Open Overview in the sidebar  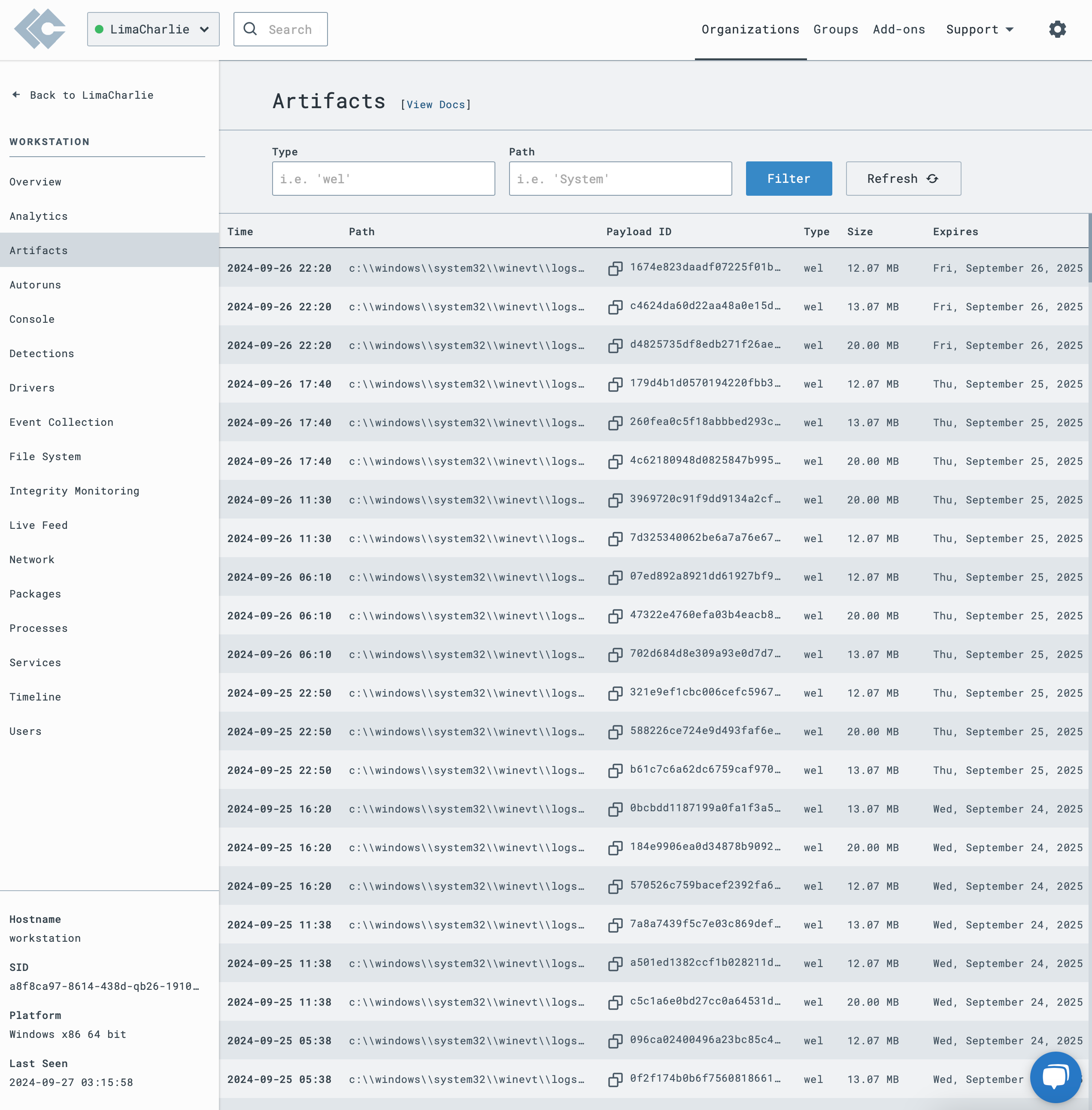pyautogui.click(x=109, y=182)
